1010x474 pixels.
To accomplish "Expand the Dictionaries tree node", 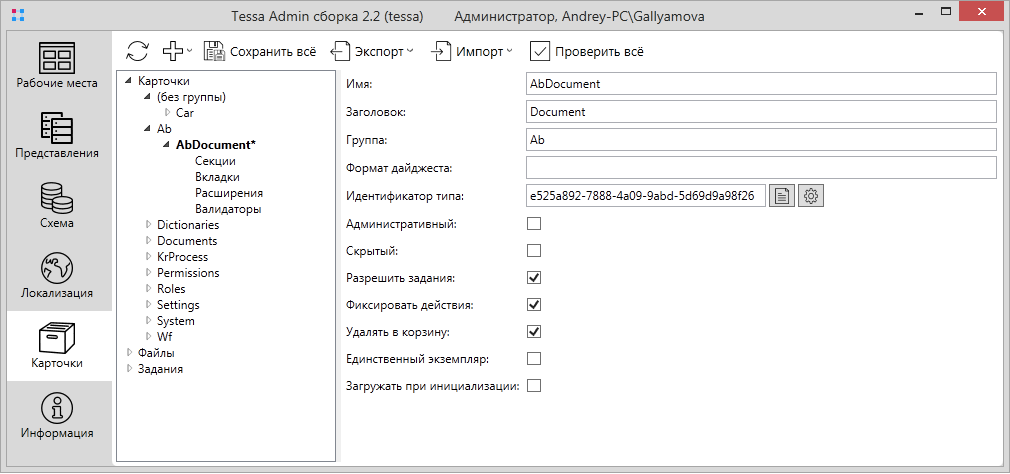I will coord(148,225).
